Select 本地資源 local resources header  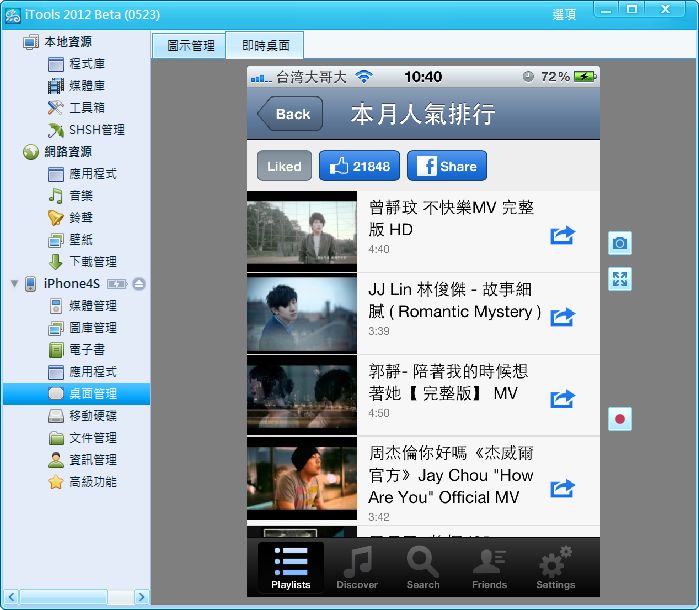(58, 42)
